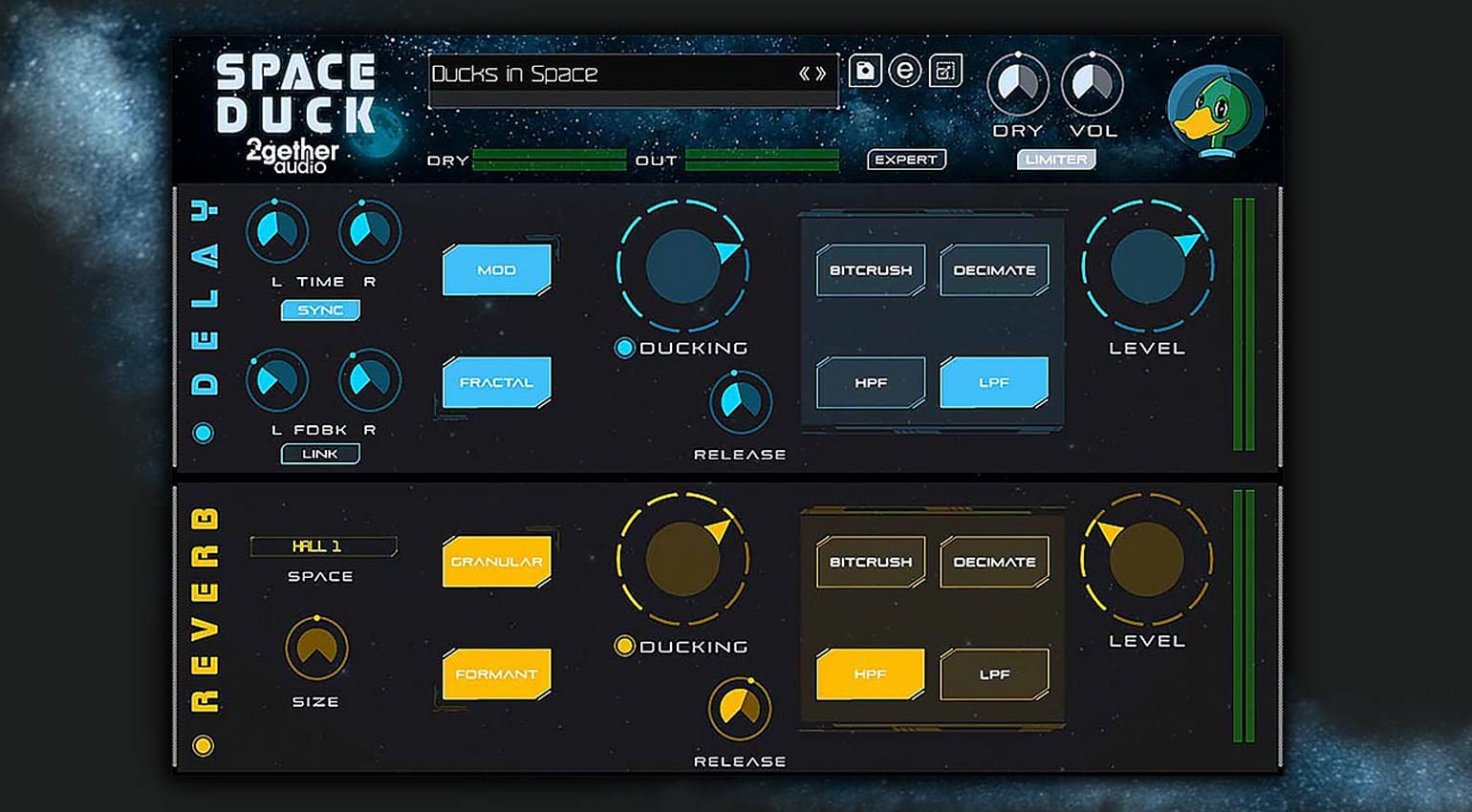Image resolution: width=1472 pixels, height=812 pixels.
Task: Click the reverb RELEASE knob
Action: coord(740,709)
